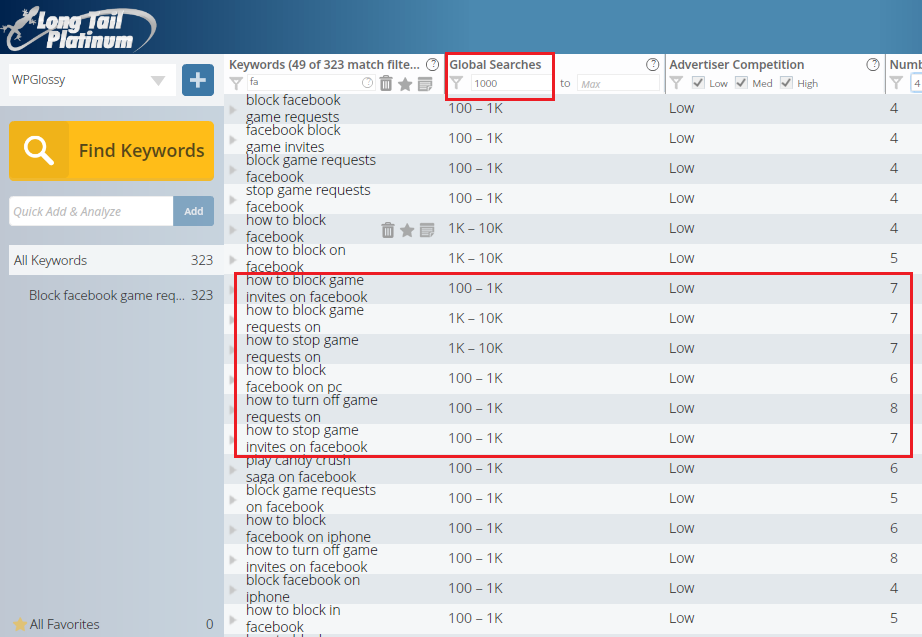Screen dimensions: 922x637
Task: Toggle Med competition checkbox
Action: point(741,82)
